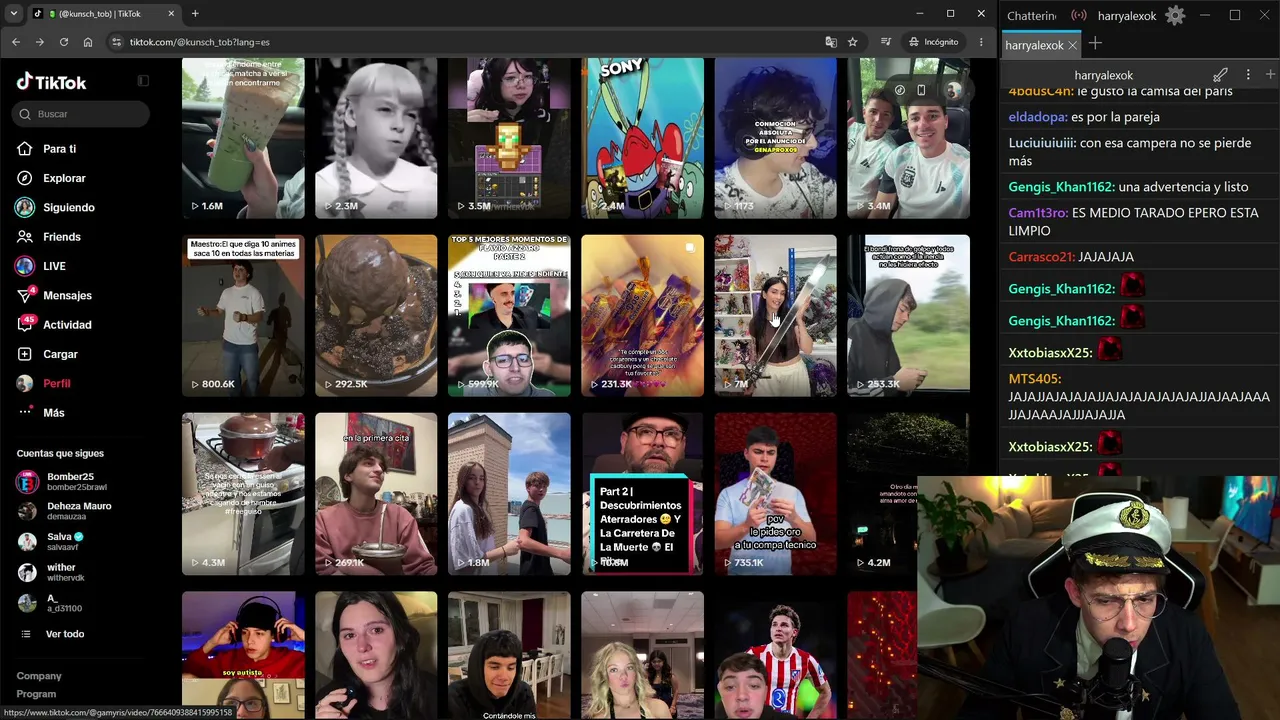This screenshot has width=1280, height=720.
Task: Open the Para ti home feed
Action: point(59,149)
